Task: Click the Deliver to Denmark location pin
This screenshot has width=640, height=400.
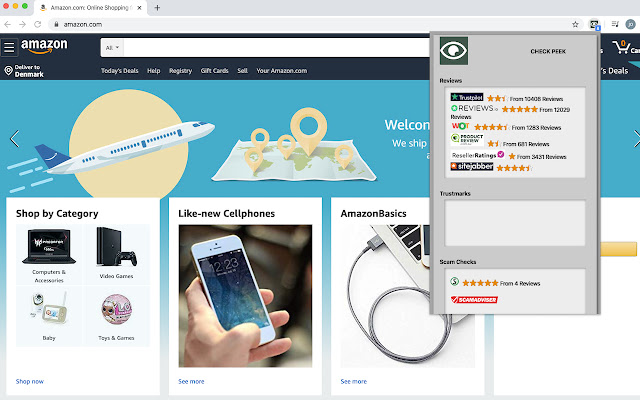Action: 8,71
